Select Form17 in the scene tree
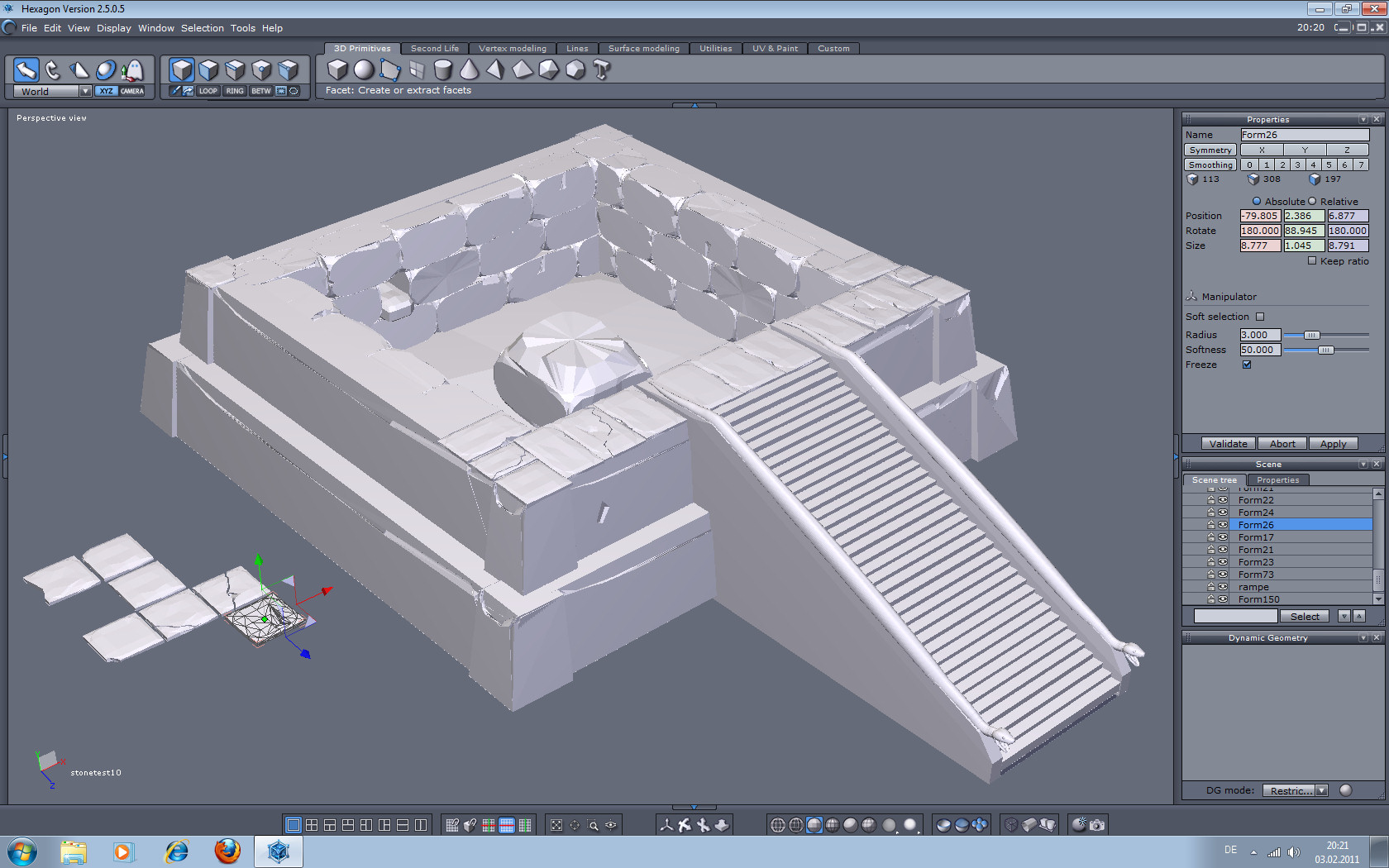The height and width of the screenshot is (868, 1389). 1256,537
